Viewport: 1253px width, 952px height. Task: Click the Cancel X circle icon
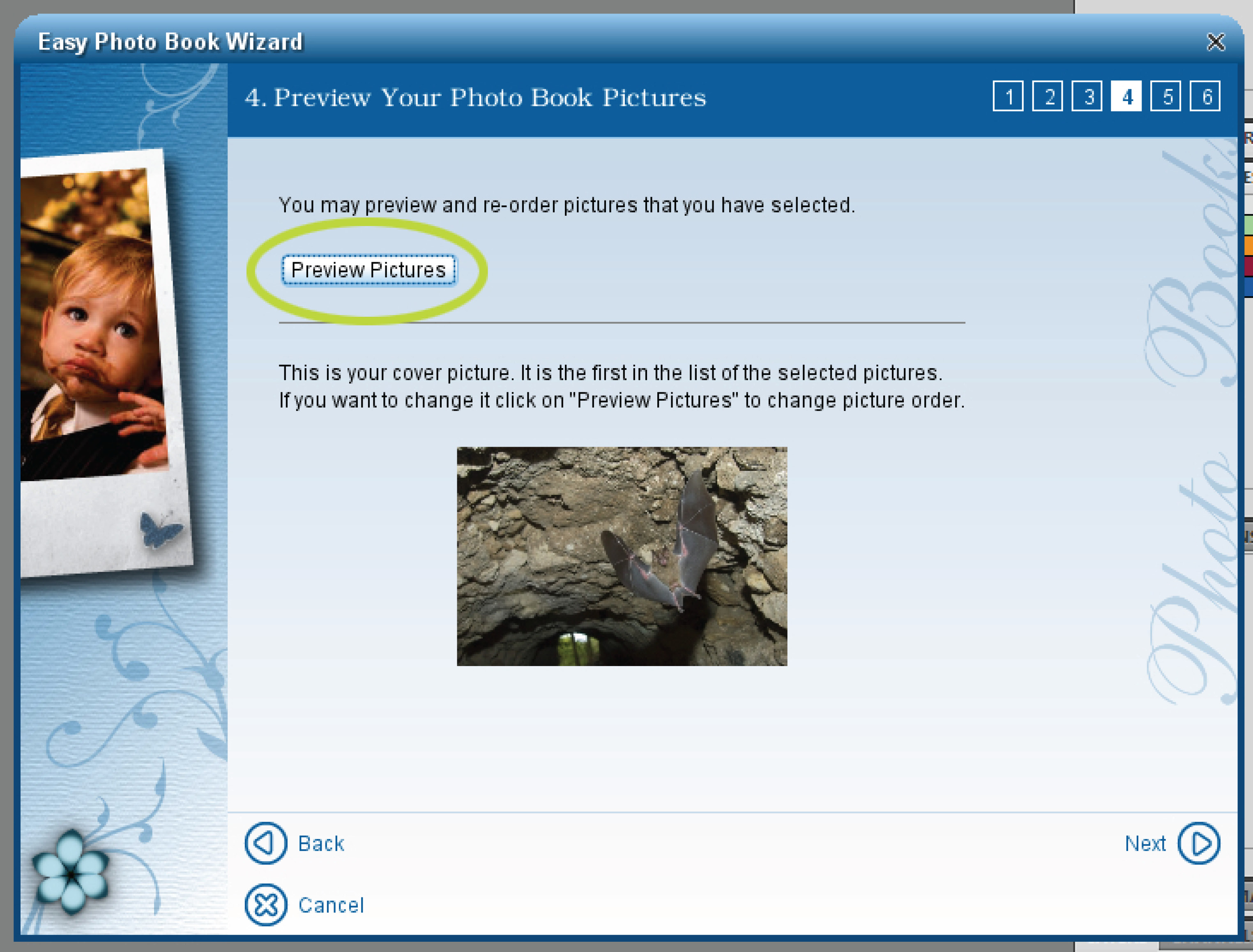(266, 904)
